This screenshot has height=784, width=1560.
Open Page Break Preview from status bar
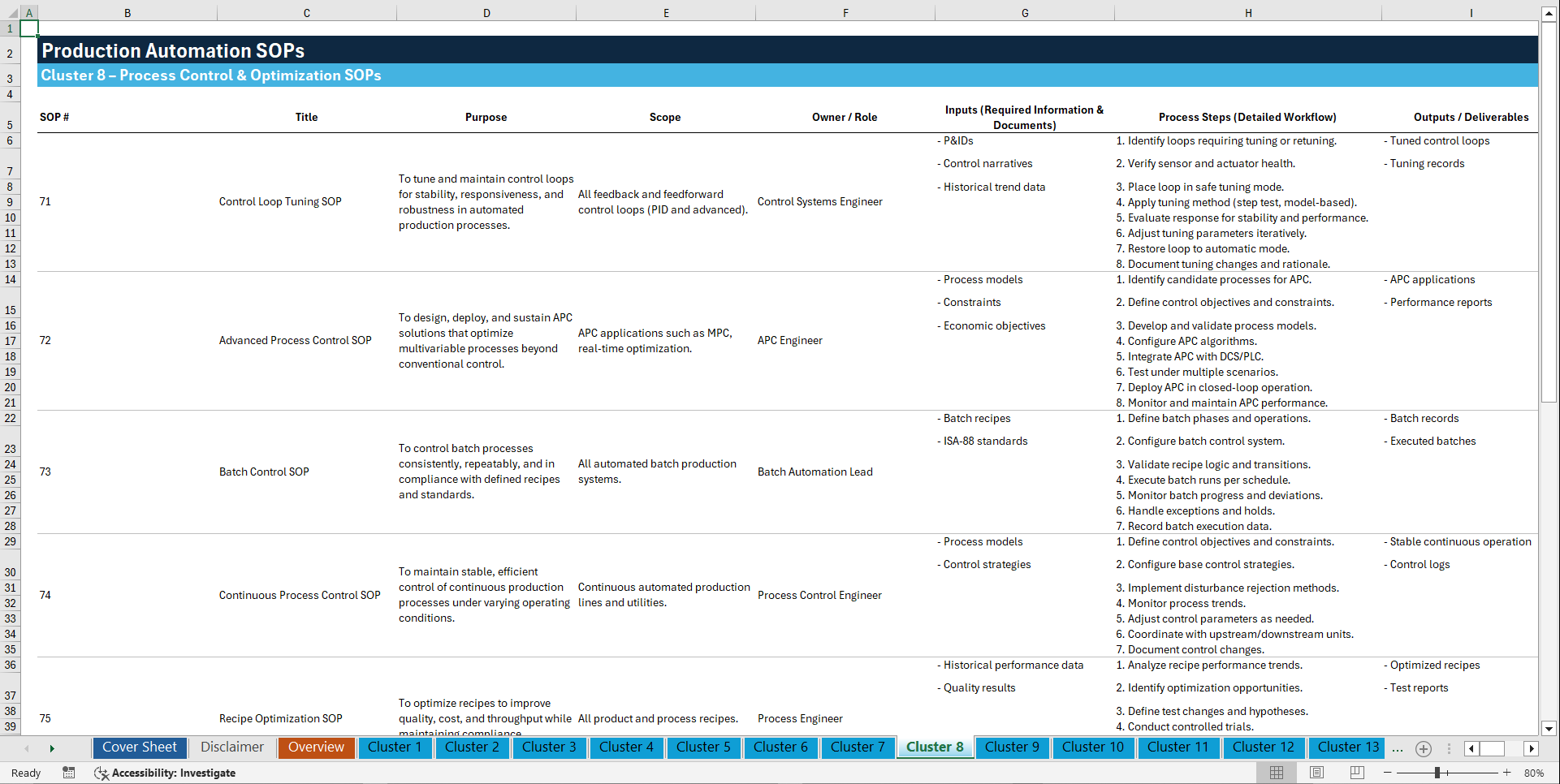click(1355, 773)
